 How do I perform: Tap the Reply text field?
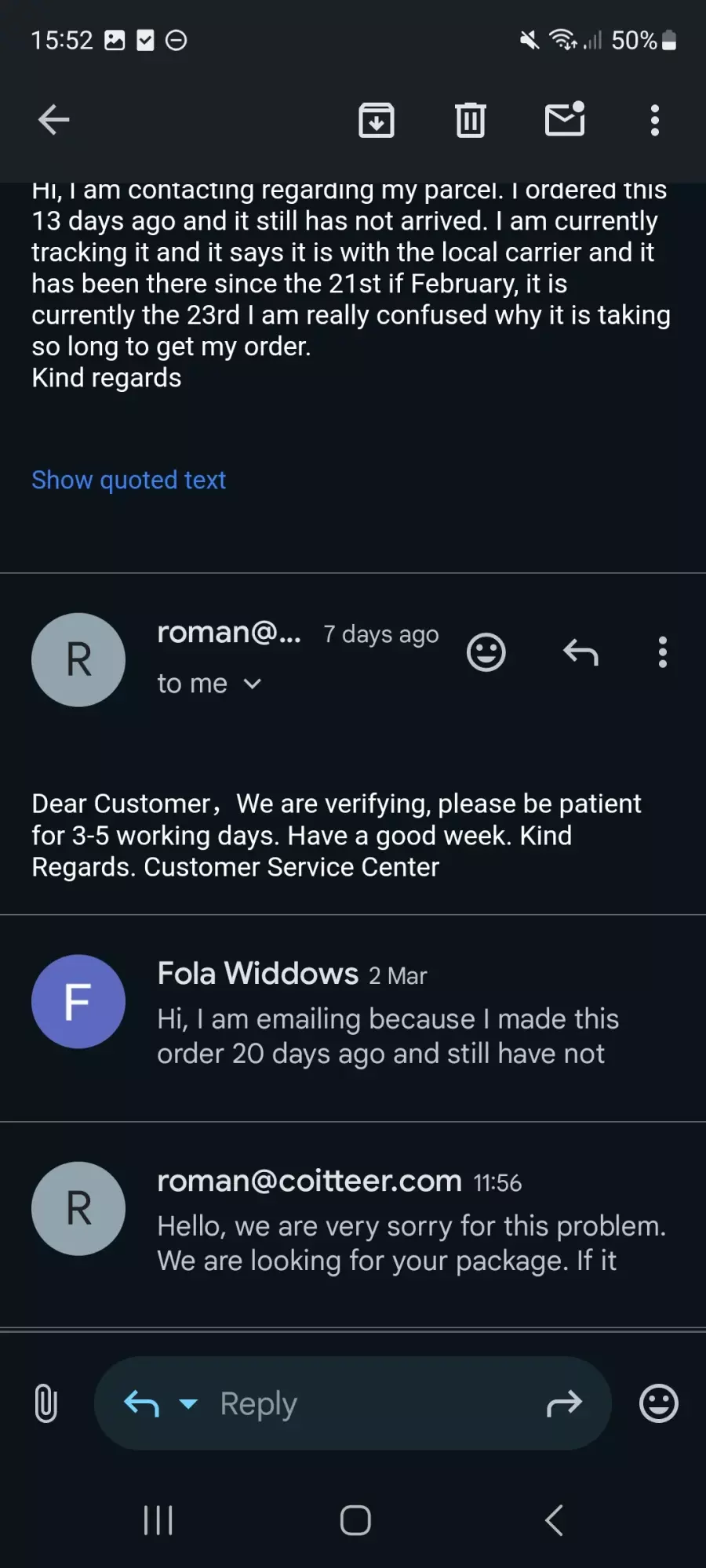click(x=353, y=1403)
